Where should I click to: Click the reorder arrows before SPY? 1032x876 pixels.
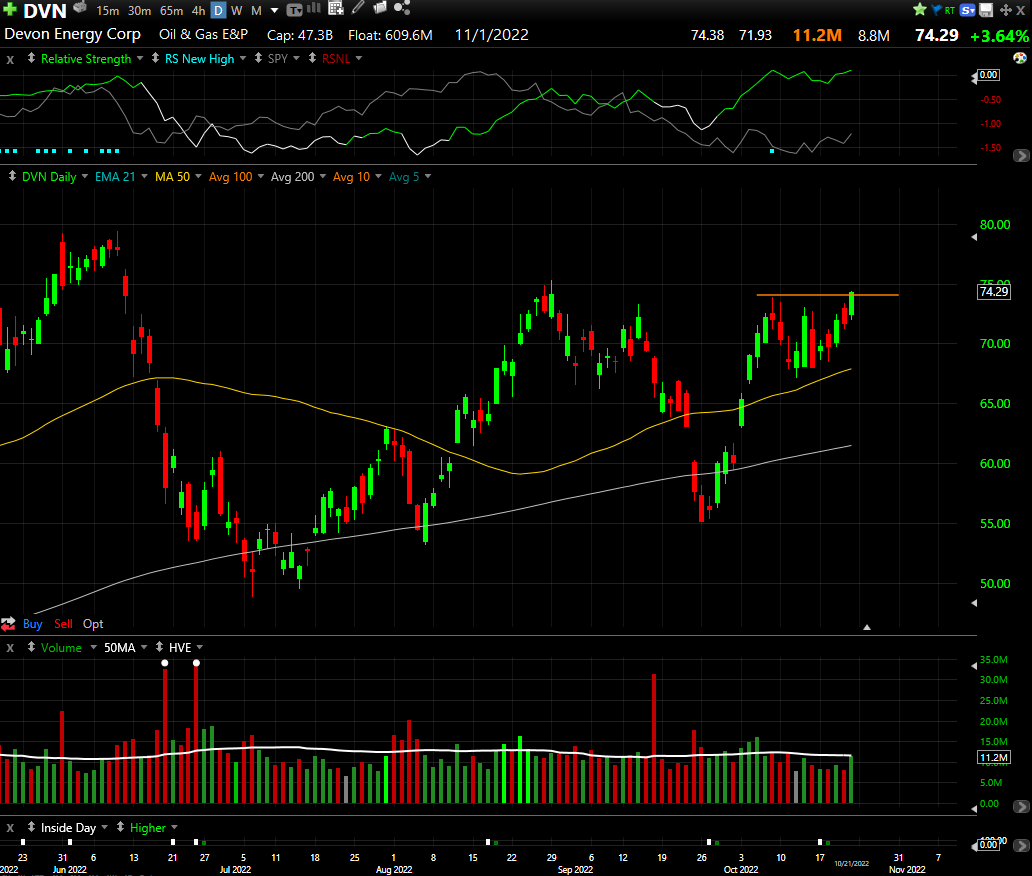(258, 58)
